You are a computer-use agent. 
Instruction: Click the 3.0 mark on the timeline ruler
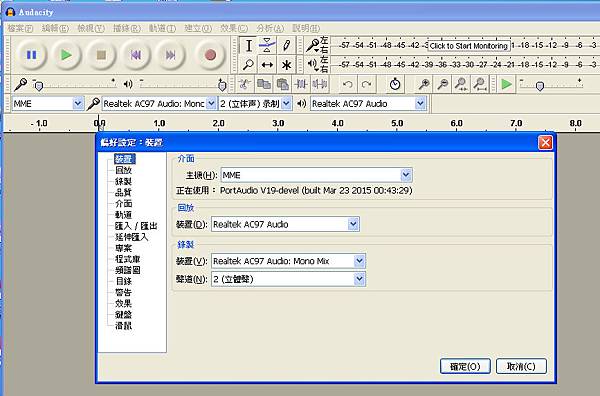click(278, 123)
